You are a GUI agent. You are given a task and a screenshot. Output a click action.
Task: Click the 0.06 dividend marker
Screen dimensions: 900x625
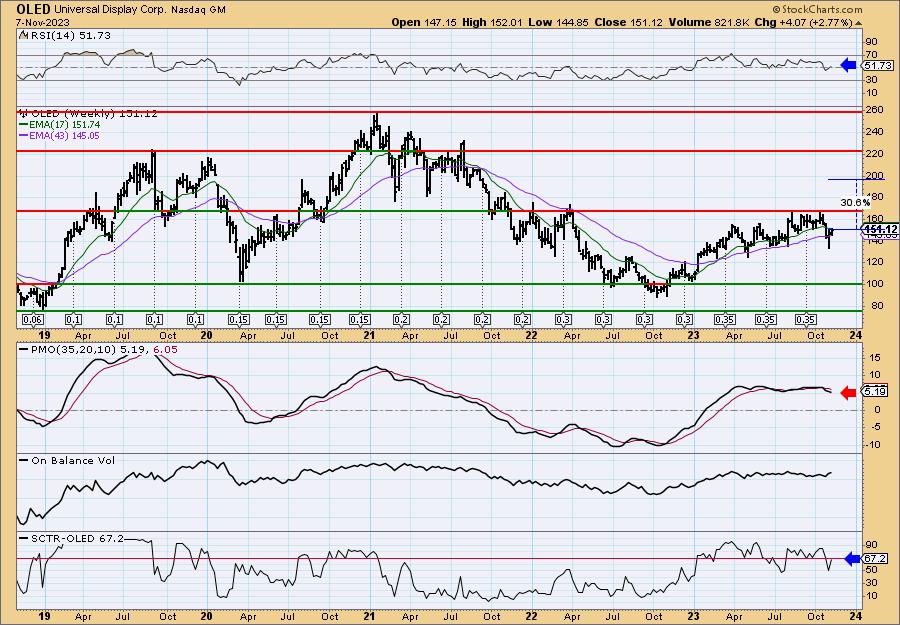pyautogui.click(x=33, y=320)
